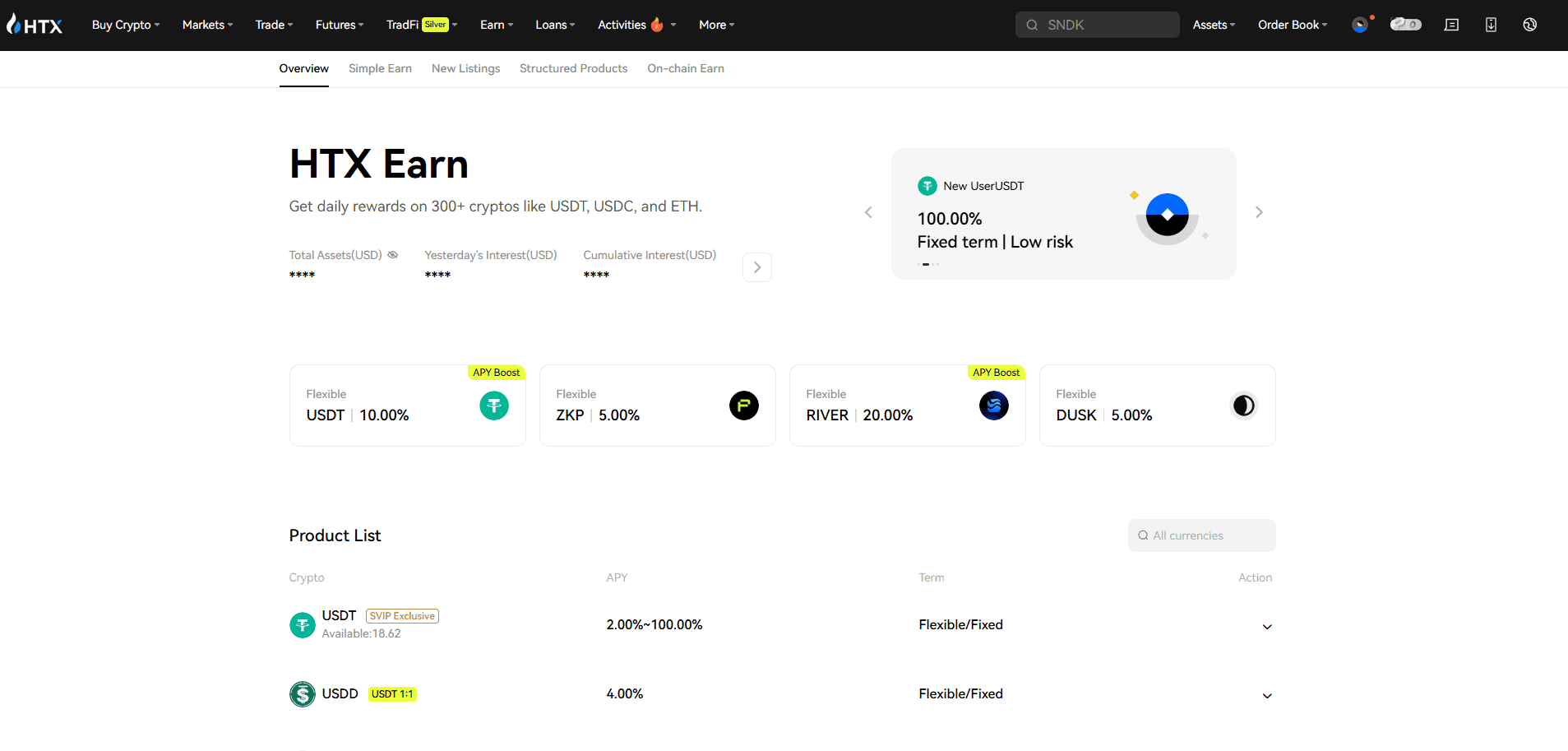The height and width of the screenshot is (751, 1568).
Task: Click the SVIP Exclusive tag
Action: (x=402, y=616)
